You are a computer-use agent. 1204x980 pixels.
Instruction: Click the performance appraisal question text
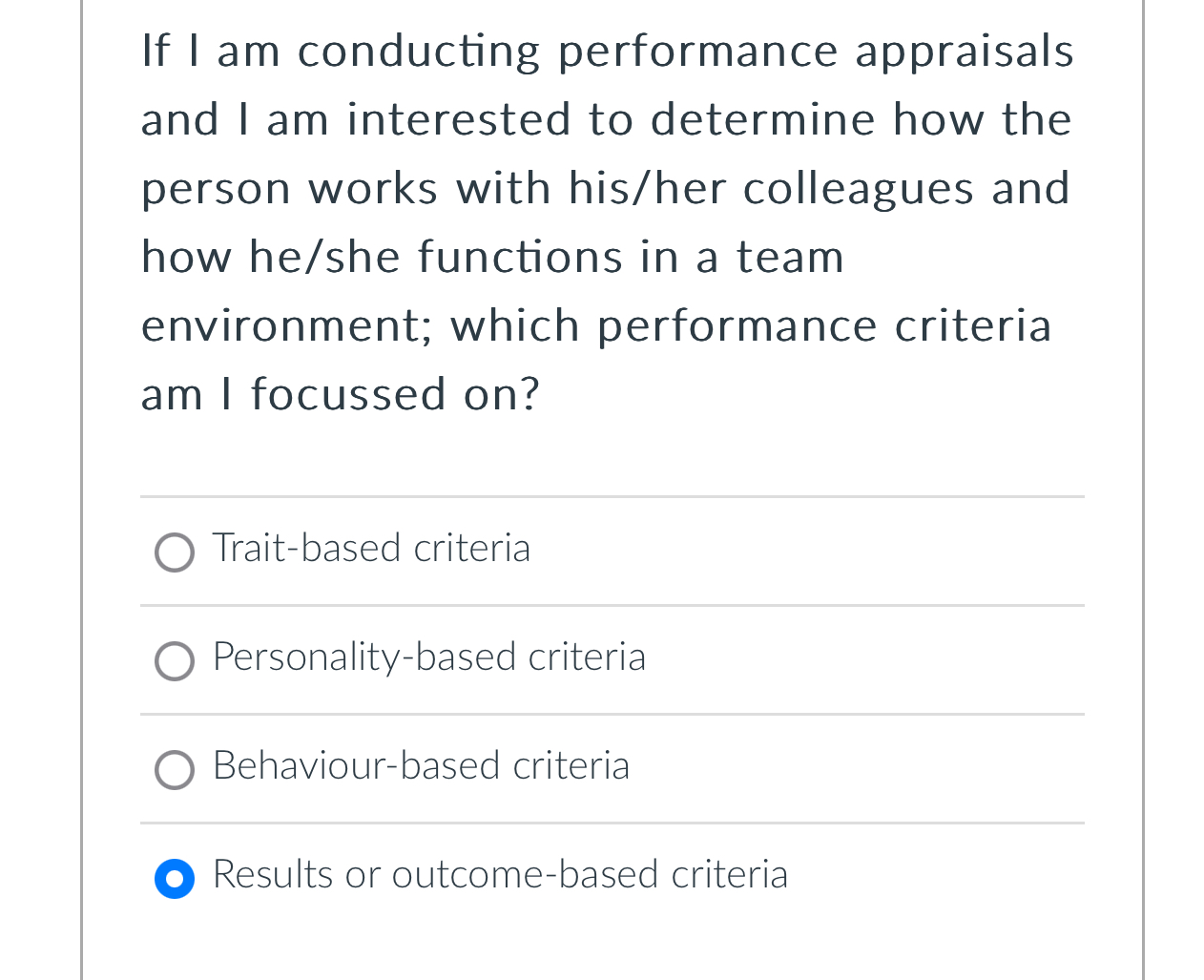coord(607,219)
